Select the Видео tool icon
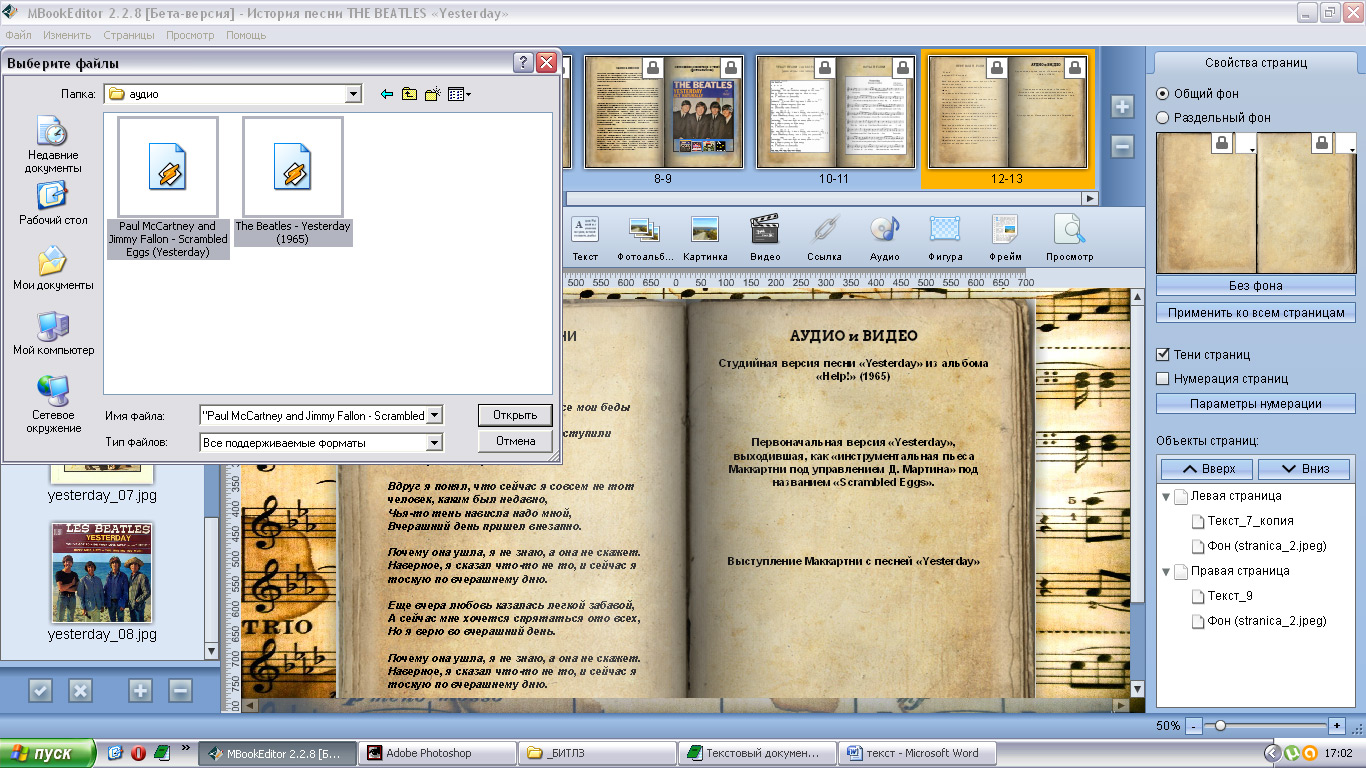The image size is (1366, 768). 765,239
